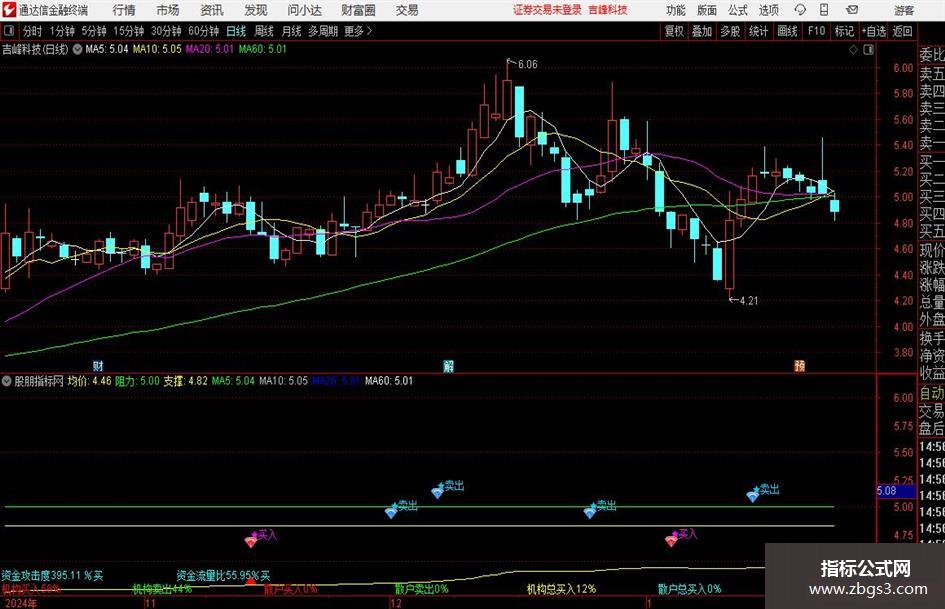Viewport: 945px width, 609px height.
Task: Click the magenta MA20: 5.01 label
Action: pyautogui.click(x=209, y=49)
